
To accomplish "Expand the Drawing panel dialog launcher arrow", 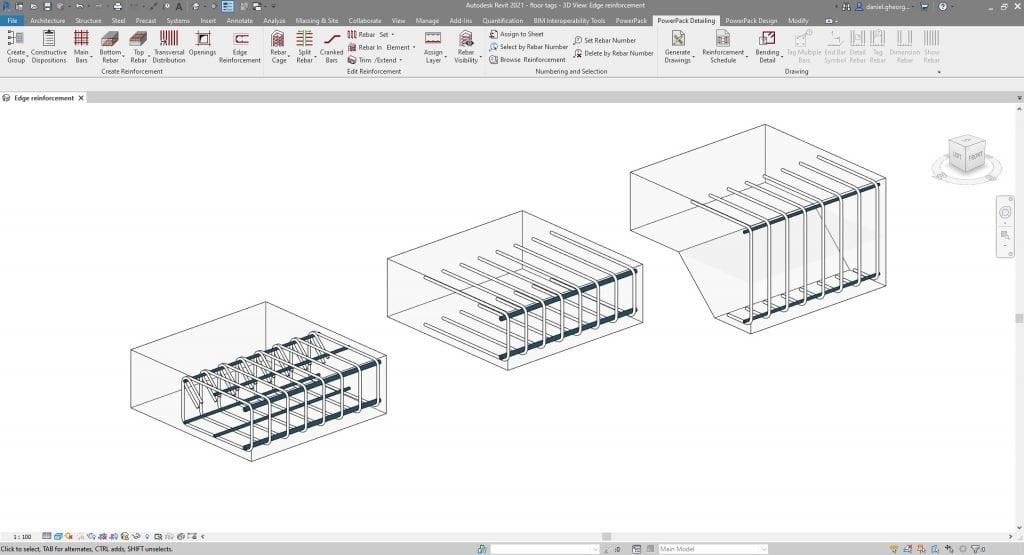I will pyautogui.click(x=939, y=72).
